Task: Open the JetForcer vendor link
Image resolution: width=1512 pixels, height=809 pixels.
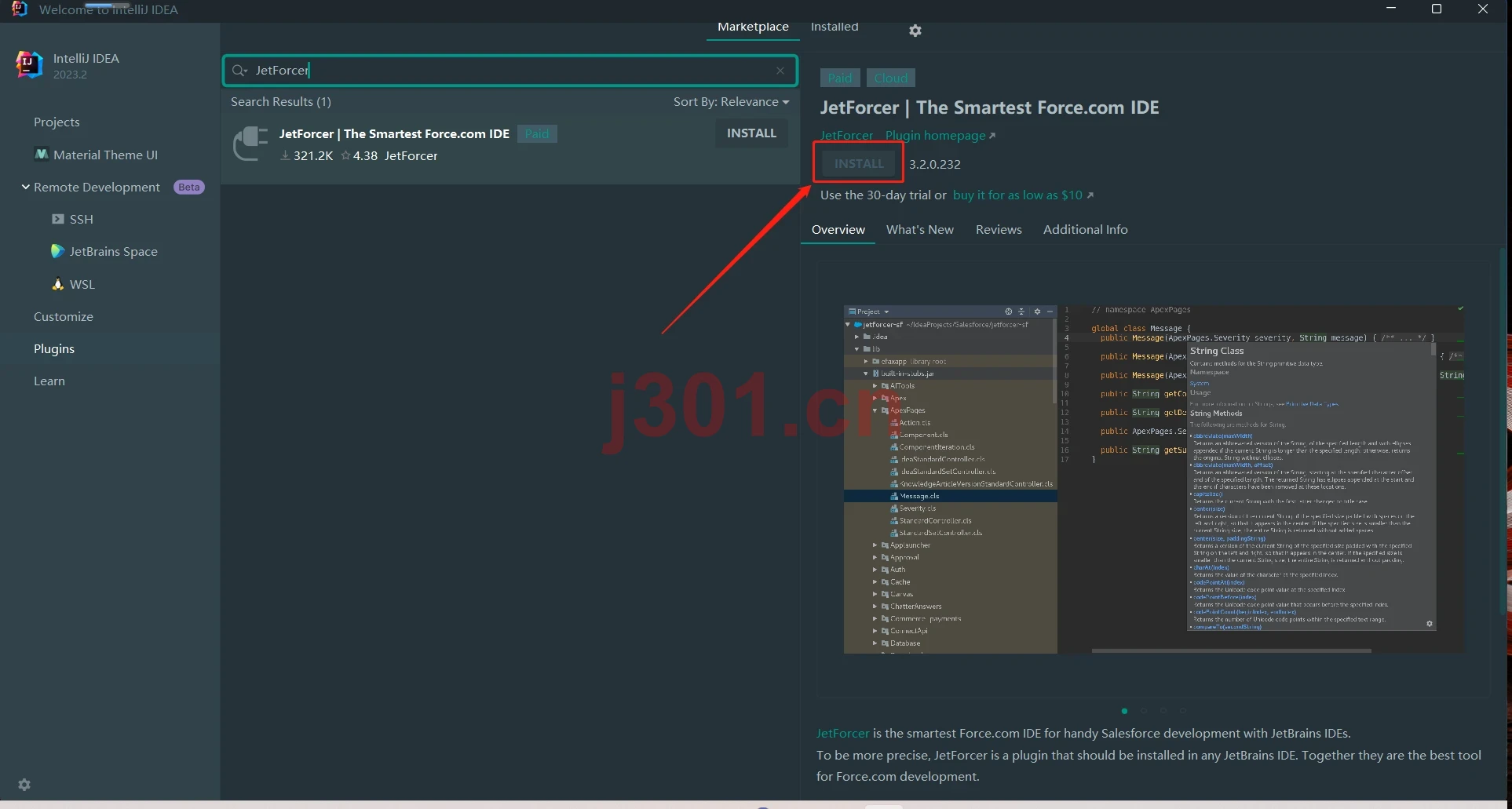Action: click(x=846, y=136)
